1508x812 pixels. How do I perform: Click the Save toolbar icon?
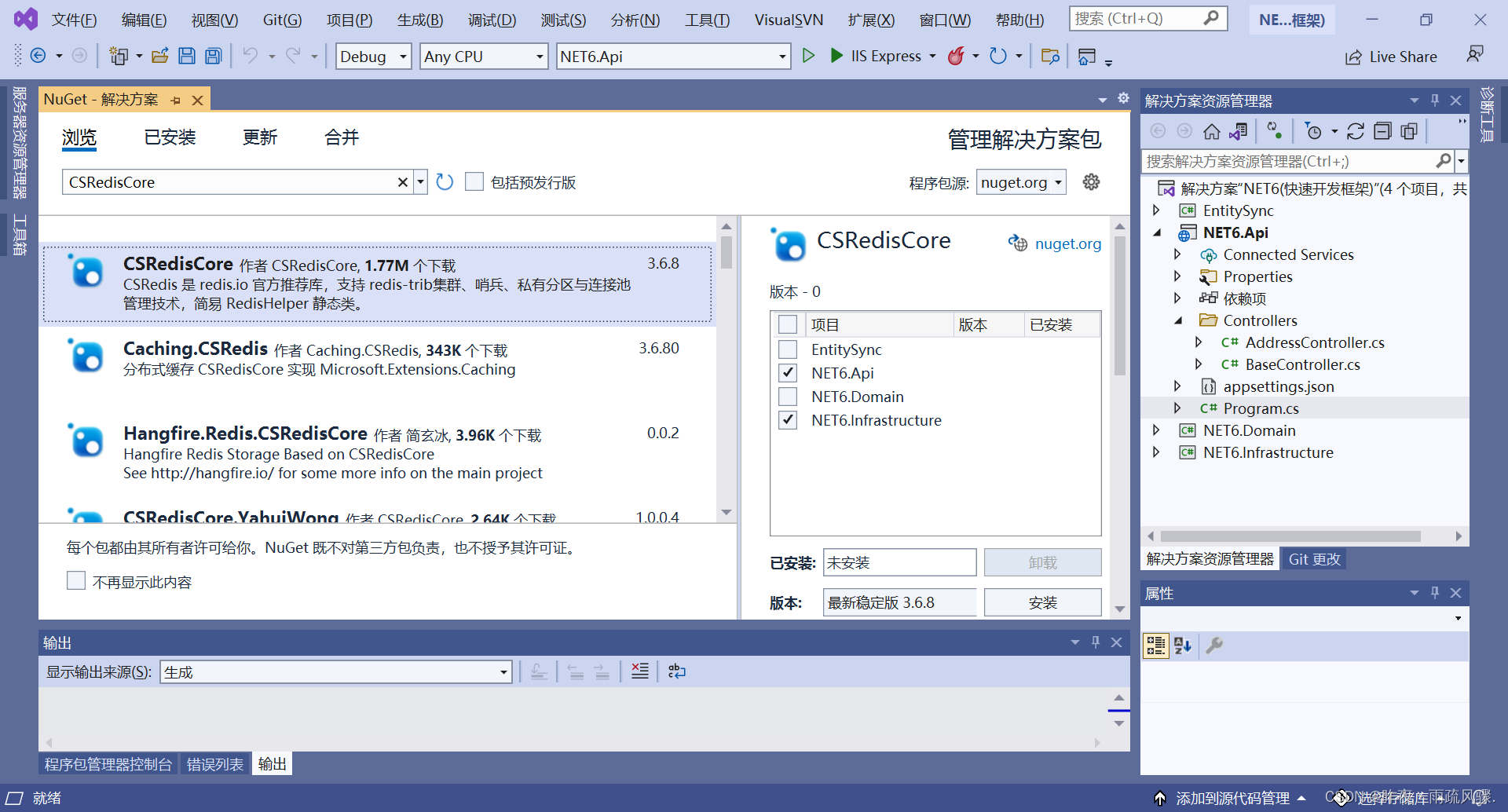(x=186, y=56)
